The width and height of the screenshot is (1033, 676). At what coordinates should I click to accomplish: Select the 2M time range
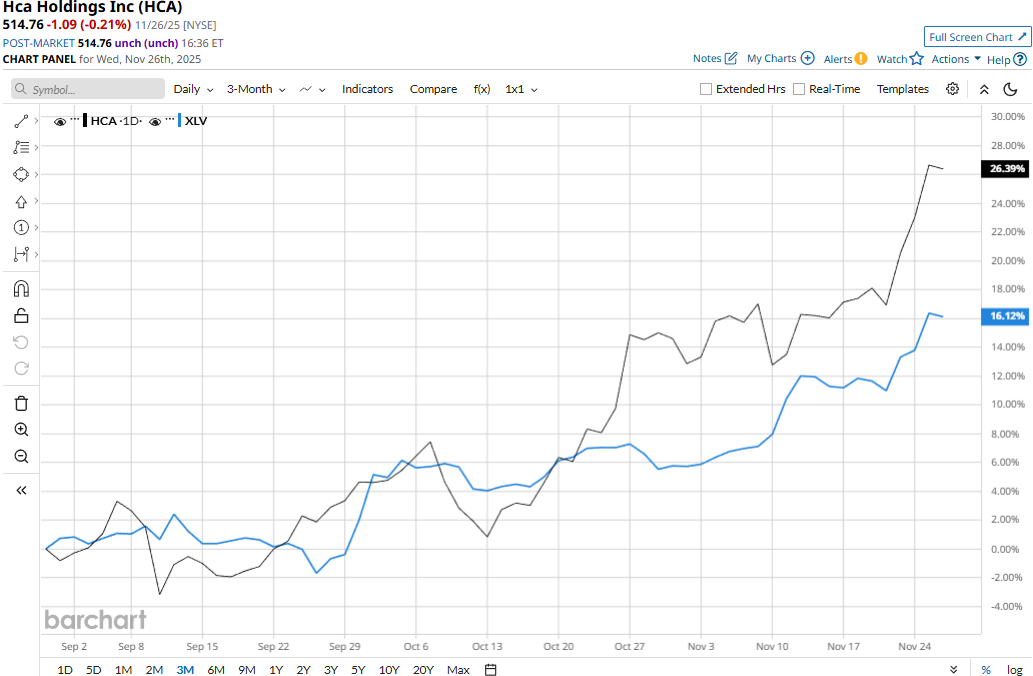coord(154,669)
